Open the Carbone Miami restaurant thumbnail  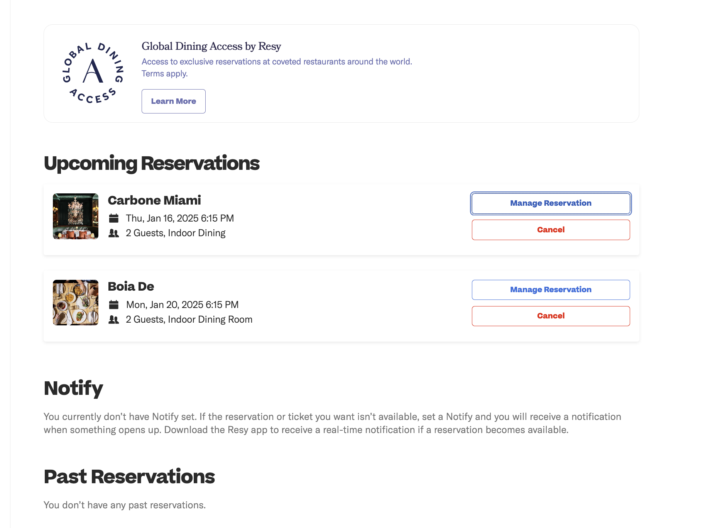click(x=76, y=216)
